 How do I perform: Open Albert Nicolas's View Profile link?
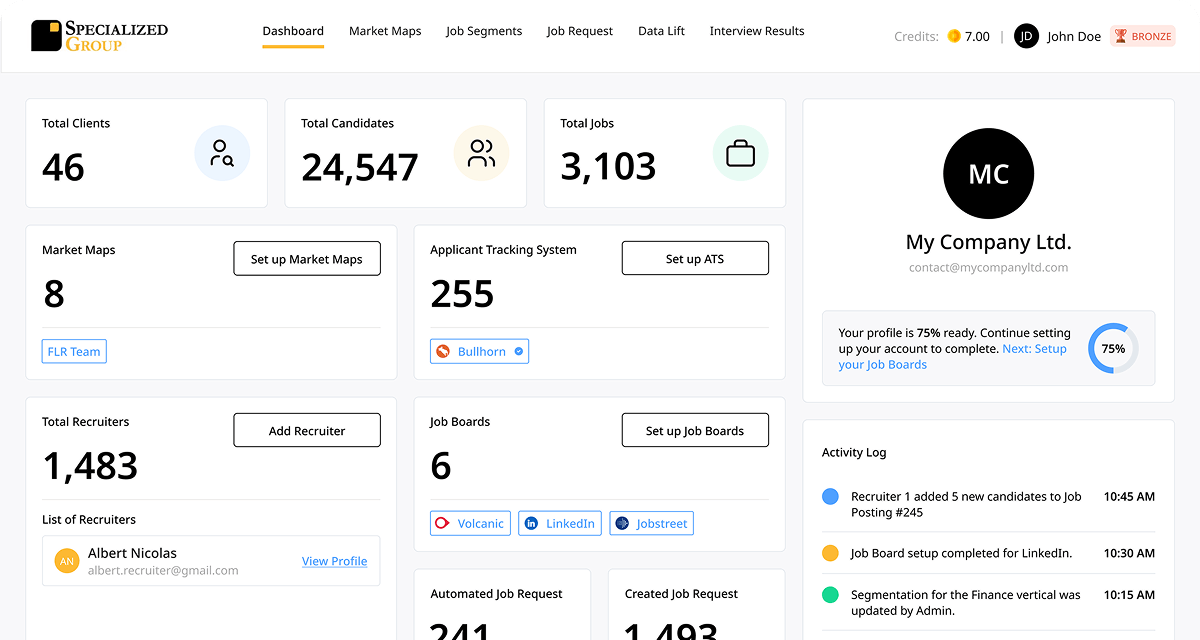tap(334, 561)
